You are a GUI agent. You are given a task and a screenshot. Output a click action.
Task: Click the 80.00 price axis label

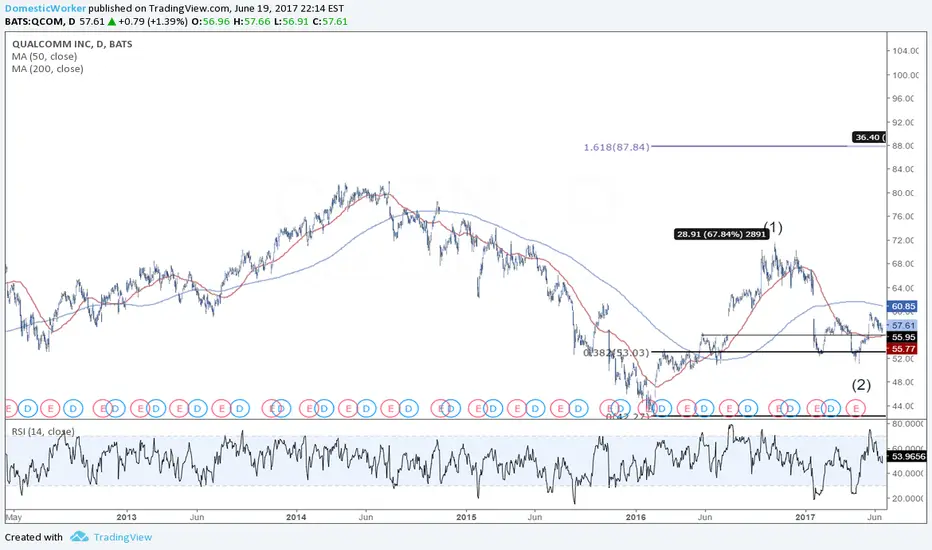pyautogui.click(x=902, y=193)
